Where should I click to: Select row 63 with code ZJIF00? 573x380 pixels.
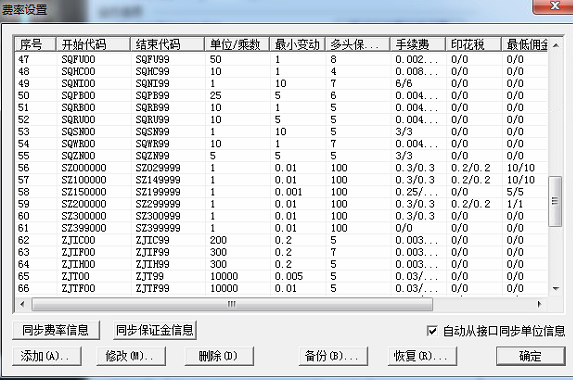tap(281, 252)
